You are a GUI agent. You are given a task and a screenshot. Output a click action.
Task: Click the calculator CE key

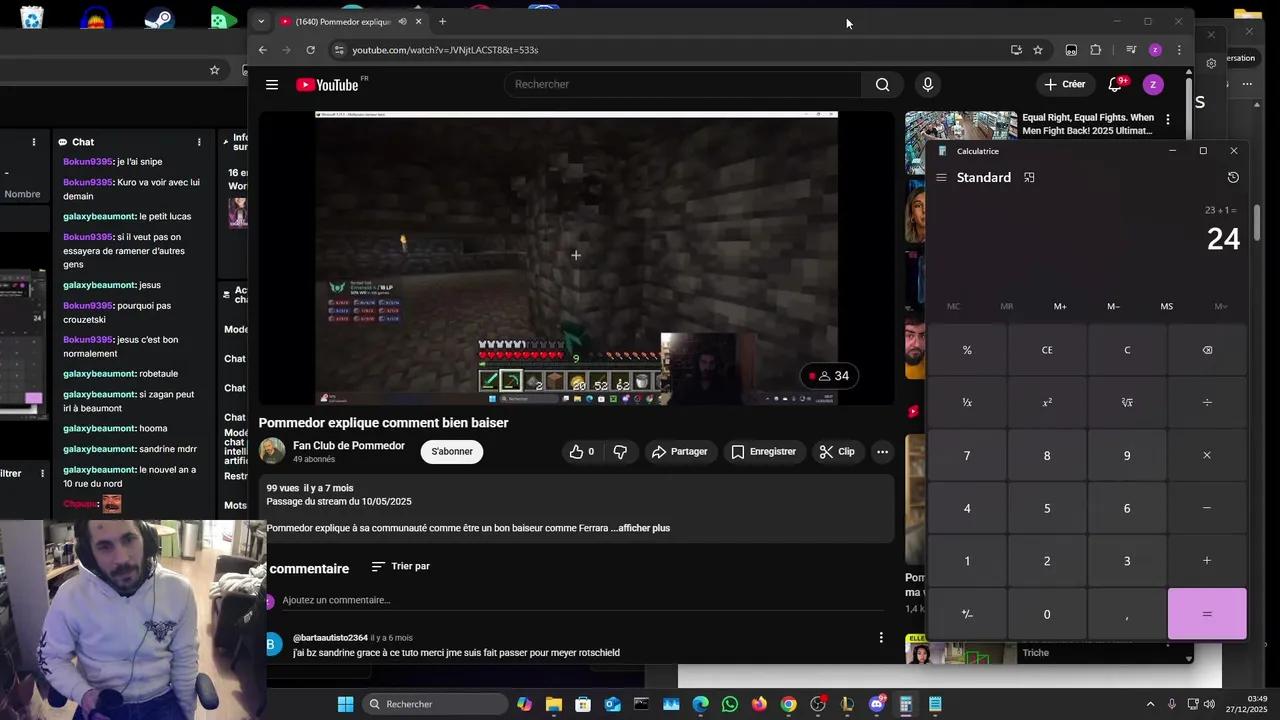(x=1047, y=350)
